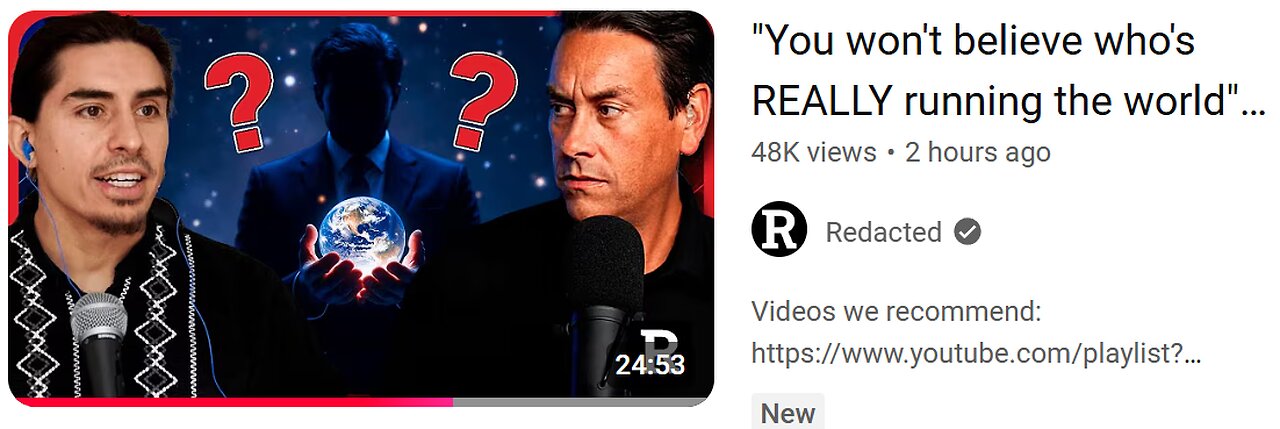Screen dimensions: 1280x429
Task: Click the Redacted channel name
Action: pyautogui.click(x=883, y=232)
